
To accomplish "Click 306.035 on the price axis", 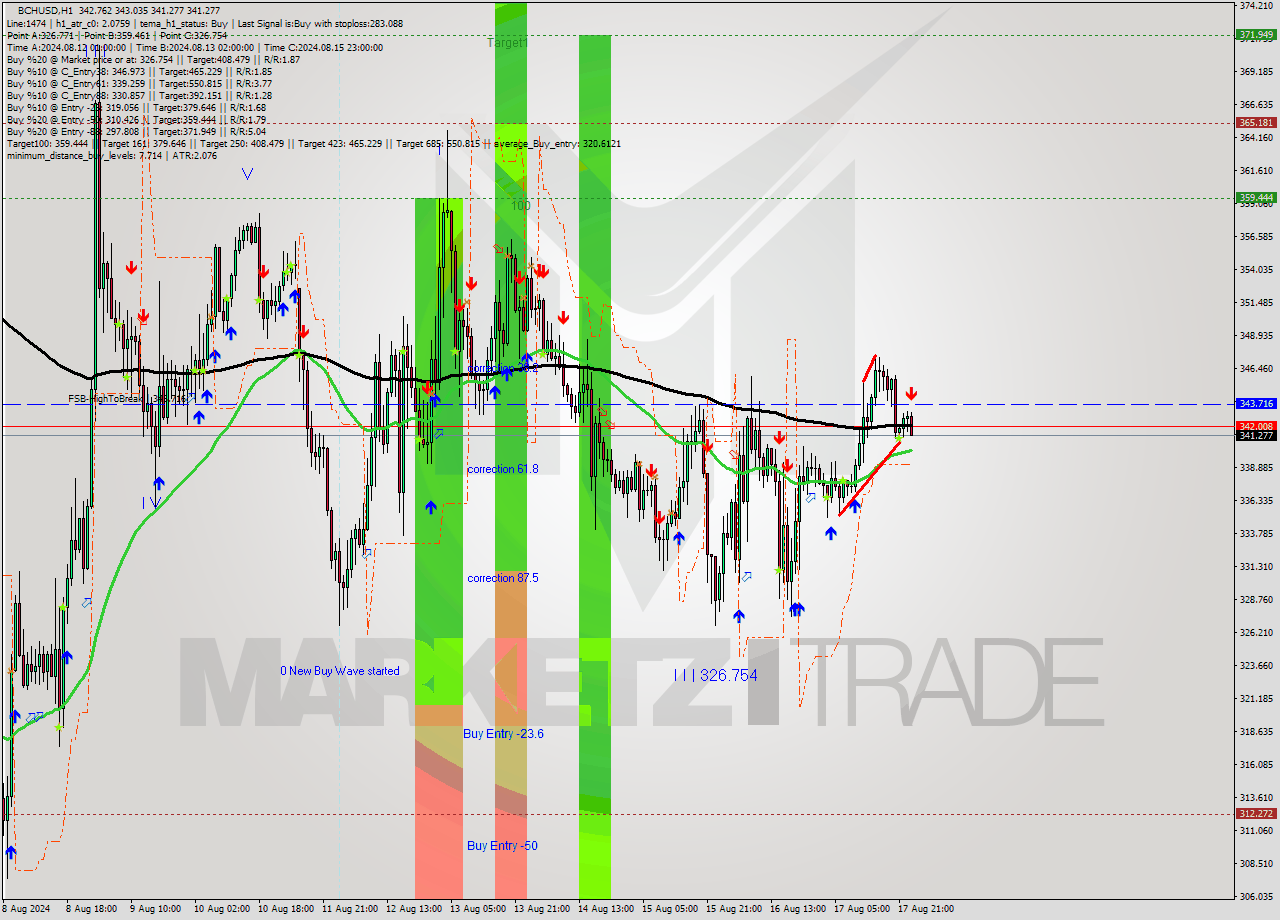I will coord(1256,896).
